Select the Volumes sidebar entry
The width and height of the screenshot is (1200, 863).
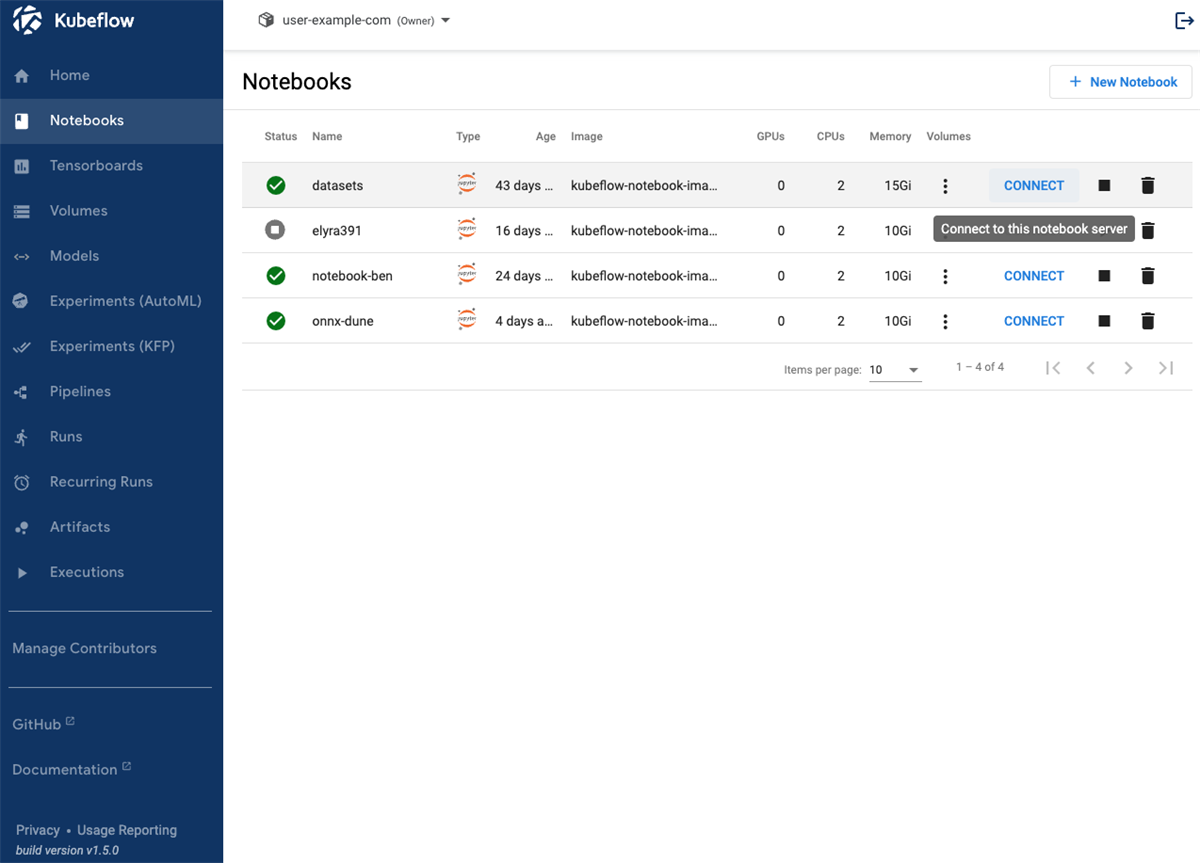click(79, 210)
